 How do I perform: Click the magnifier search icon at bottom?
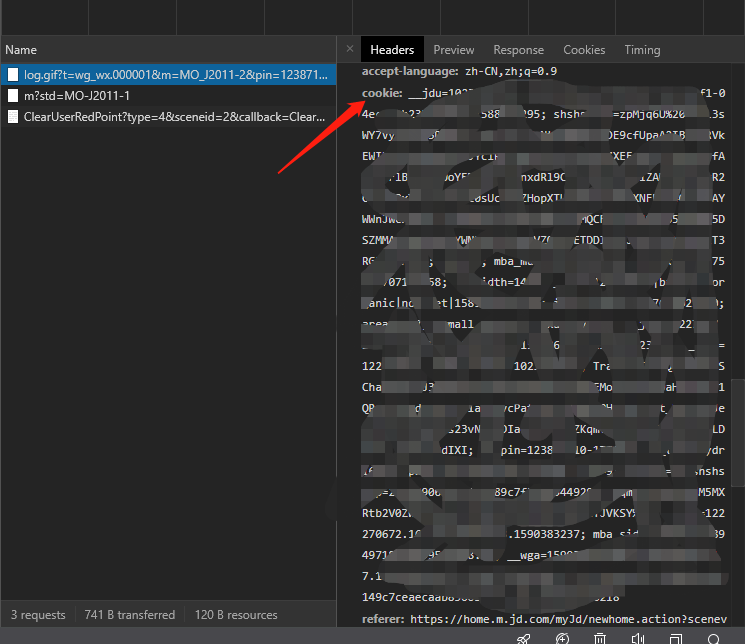pyautogui.click(x=714, y=638)
